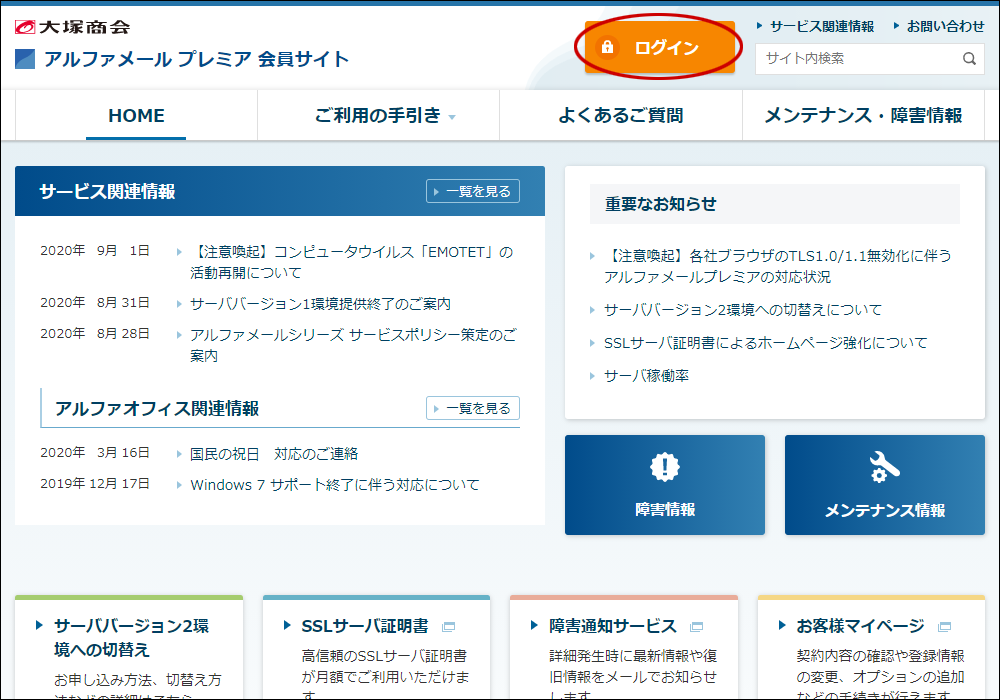The image size is (1000, 700).
Task: Open メンテナンス・障害情報 tab
Action: 864,115
